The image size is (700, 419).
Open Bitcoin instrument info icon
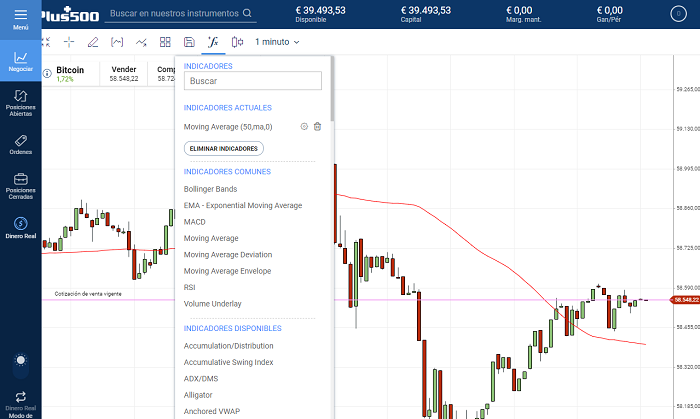[47, 74]
